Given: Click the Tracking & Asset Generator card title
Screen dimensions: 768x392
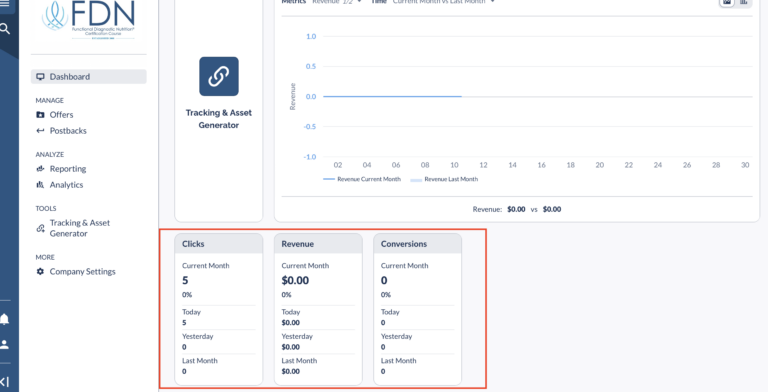Looking at the screenshot, I should pyautogui.click(x=219, y=119).
